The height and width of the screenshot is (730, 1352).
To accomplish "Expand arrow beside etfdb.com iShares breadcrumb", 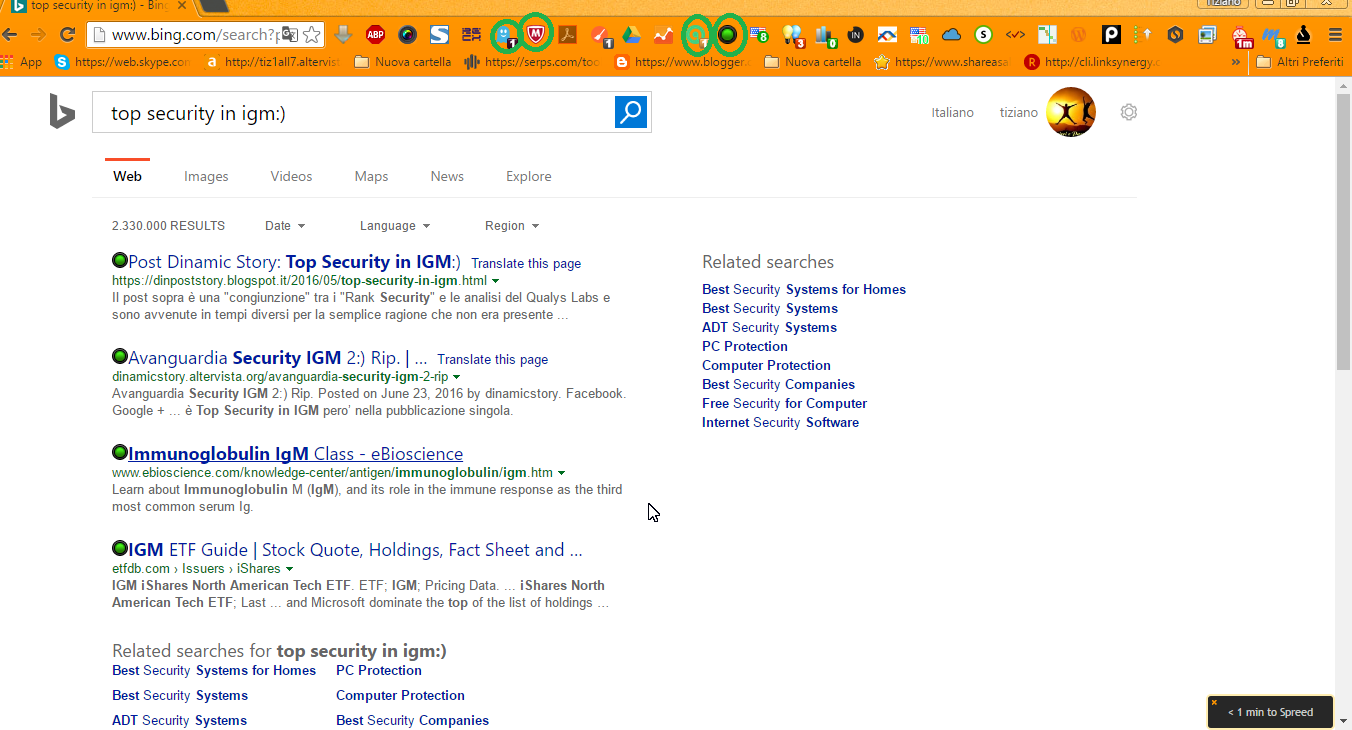I will (290, 569).
